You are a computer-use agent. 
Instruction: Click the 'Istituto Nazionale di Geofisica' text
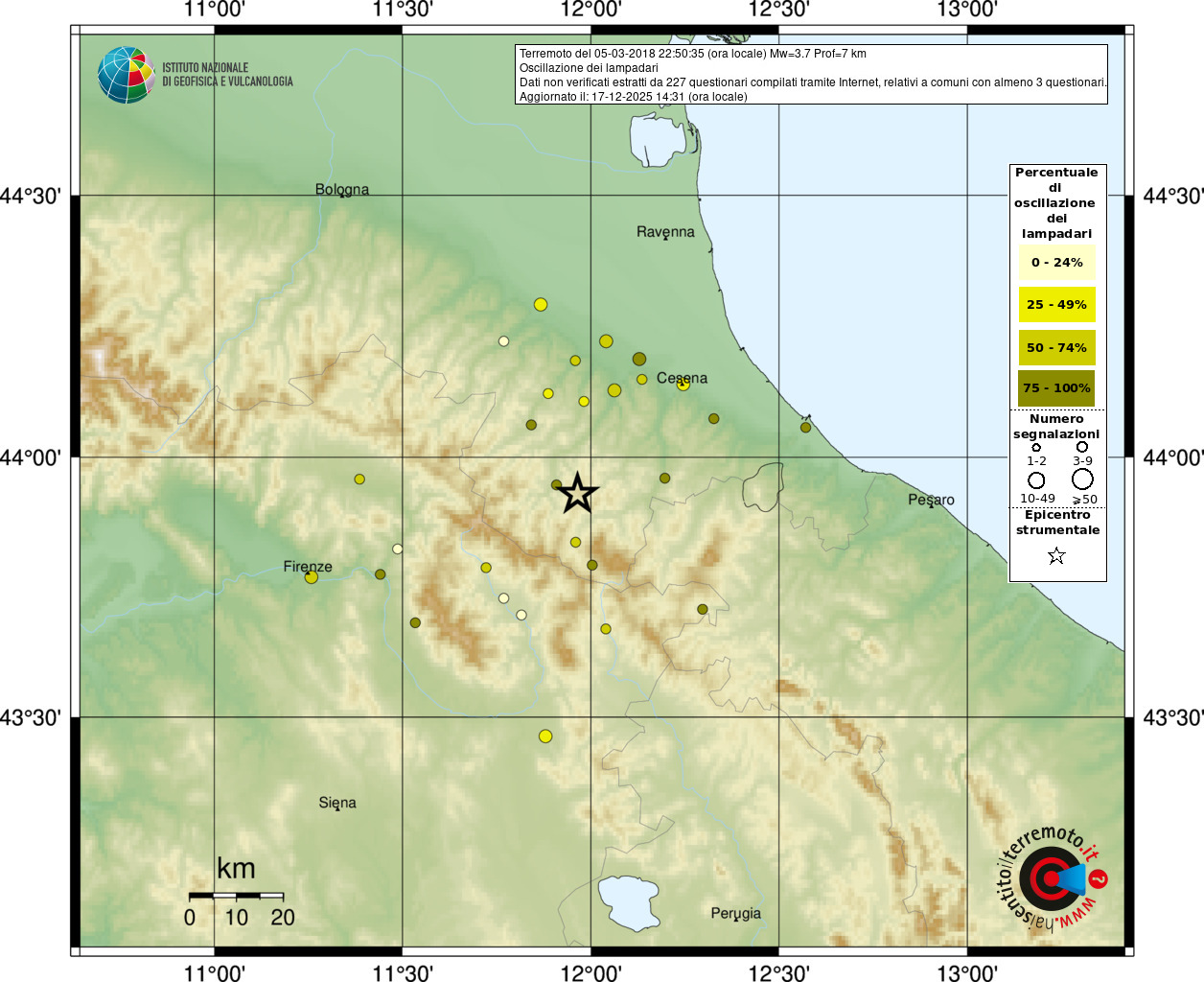tap(227, 75)
